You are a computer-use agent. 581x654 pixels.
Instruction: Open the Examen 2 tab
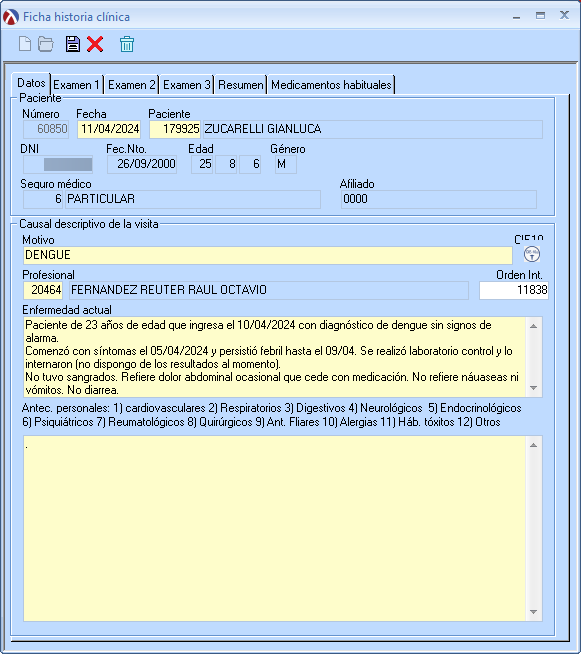point(131,85)
